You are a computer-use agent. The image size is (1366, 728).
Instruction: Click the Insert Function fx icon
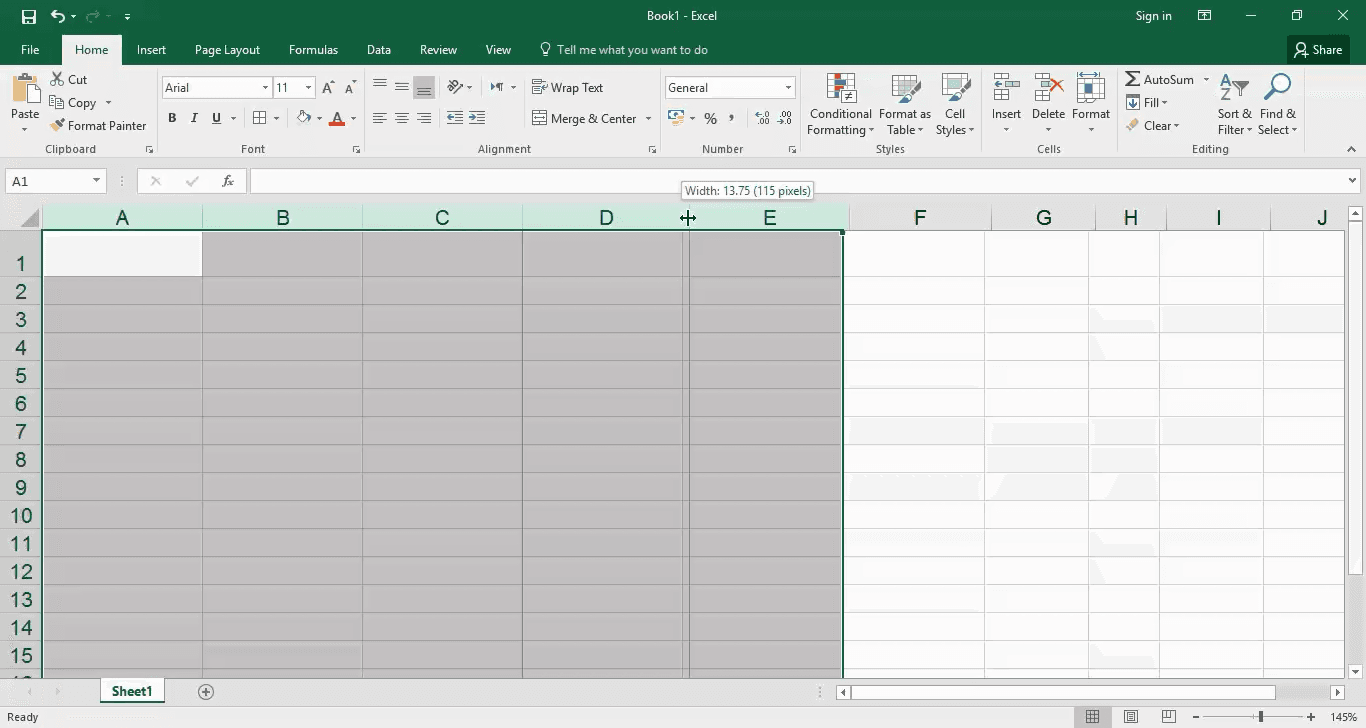tap(228, 181)
